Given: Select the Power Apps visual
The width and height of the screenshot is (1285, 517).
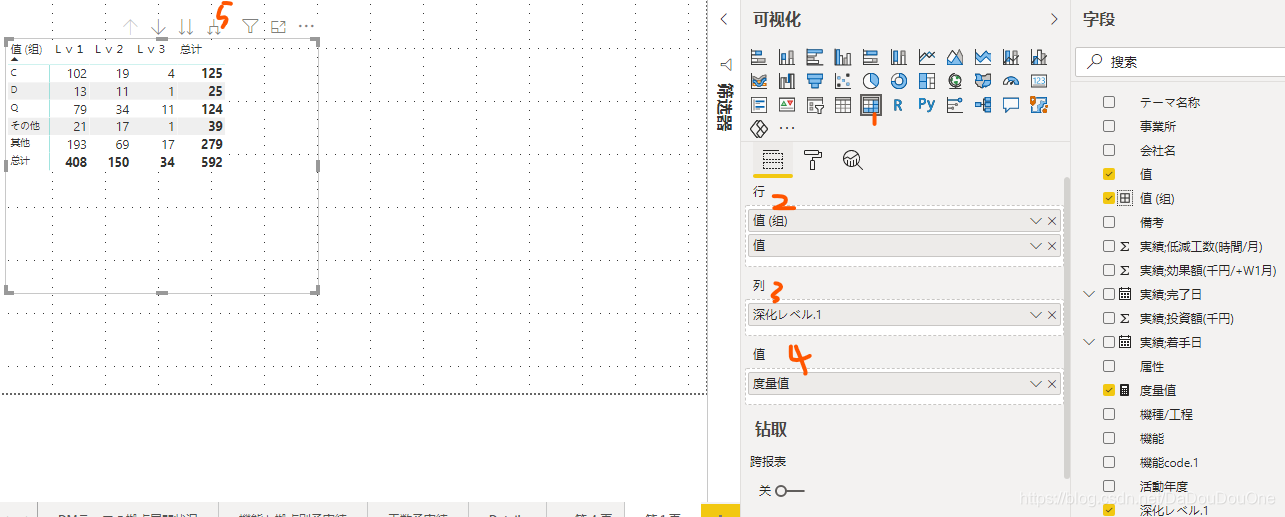Looking at the screenshot, I should click(758, 129).
